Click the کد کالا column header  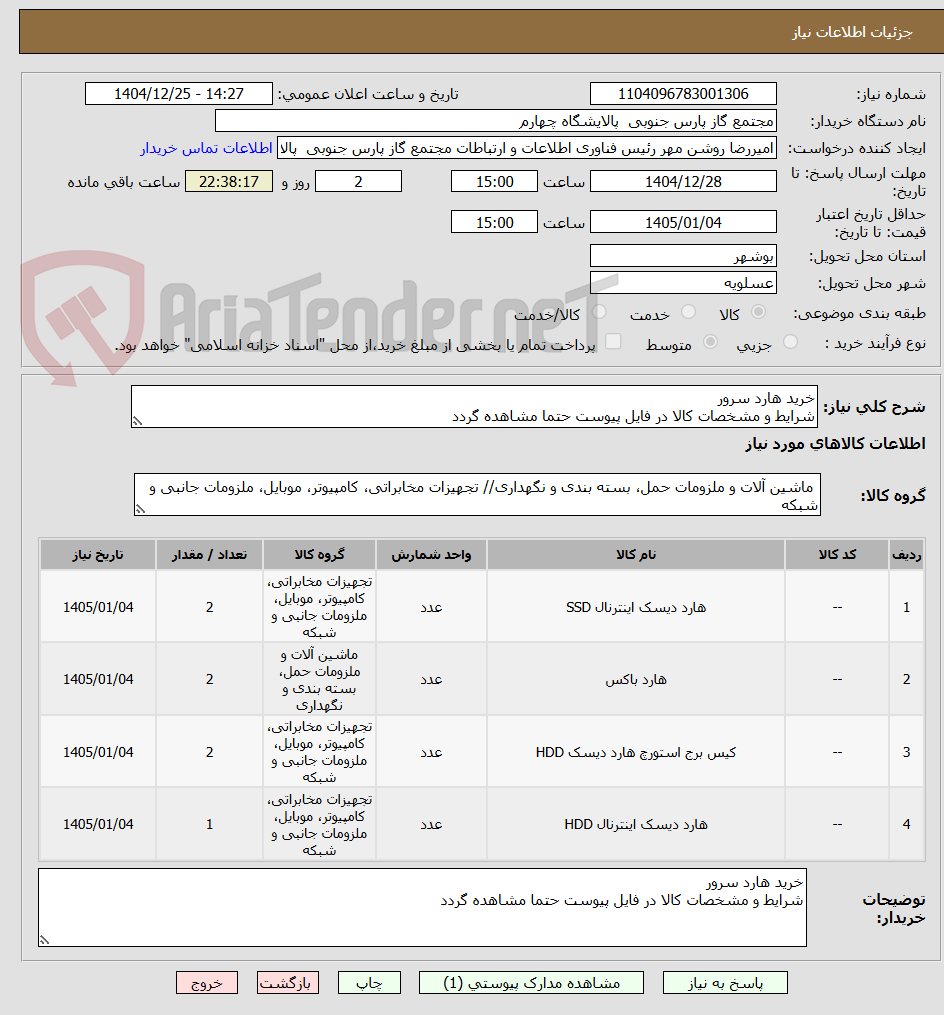coord(837,555)
